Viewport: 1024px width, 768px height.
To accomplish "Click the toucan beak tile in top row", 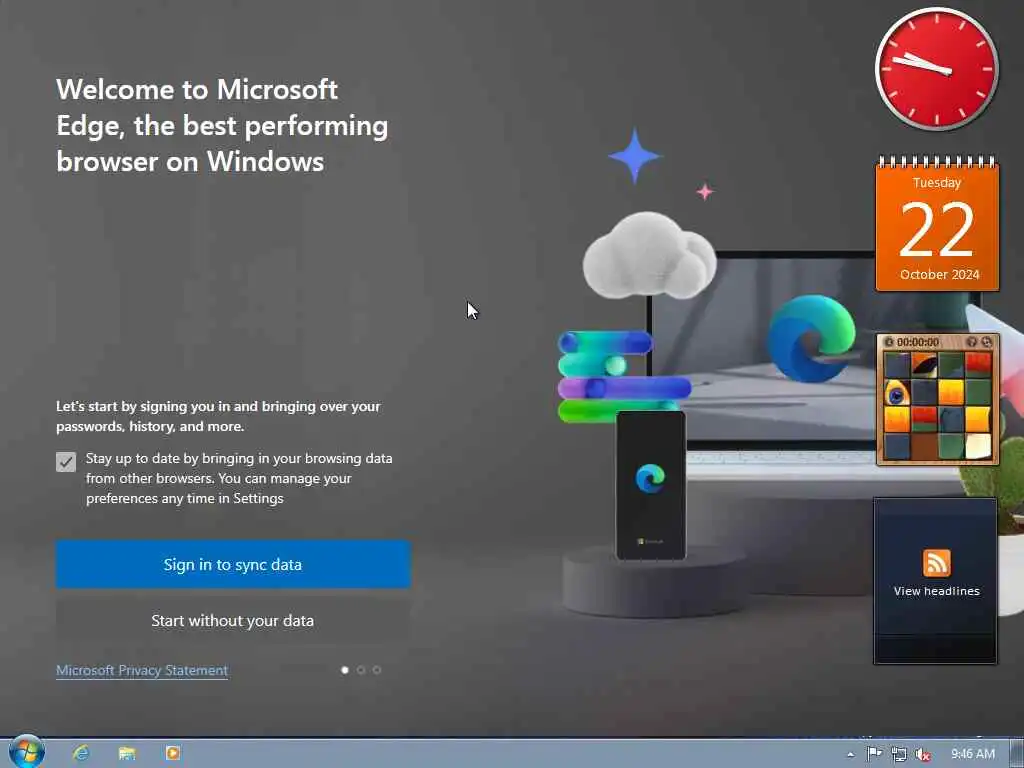I will [x=924, y=365].
